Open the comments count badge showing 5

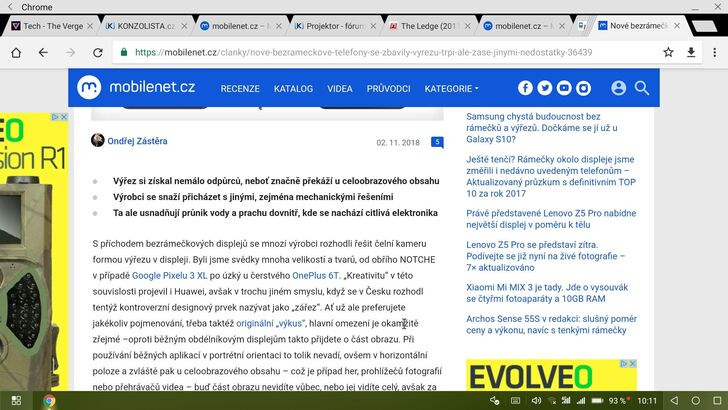pyautogui.click(x=437, y=142)
